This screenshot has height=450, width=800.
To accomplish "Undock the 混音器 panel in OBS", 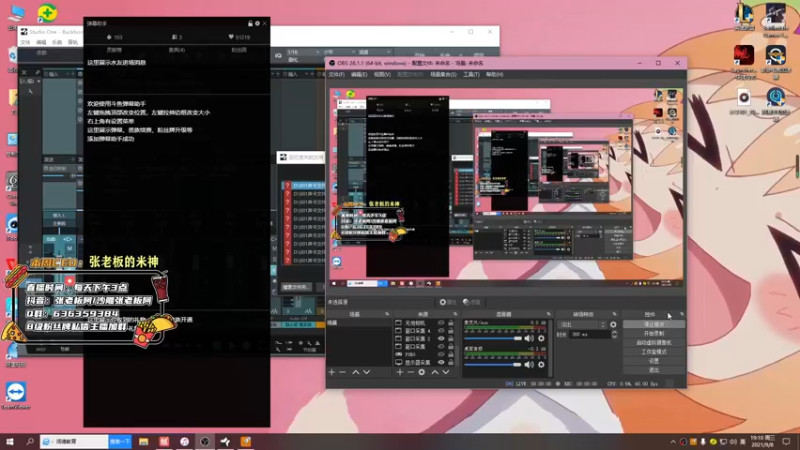I will pos(548,314).
